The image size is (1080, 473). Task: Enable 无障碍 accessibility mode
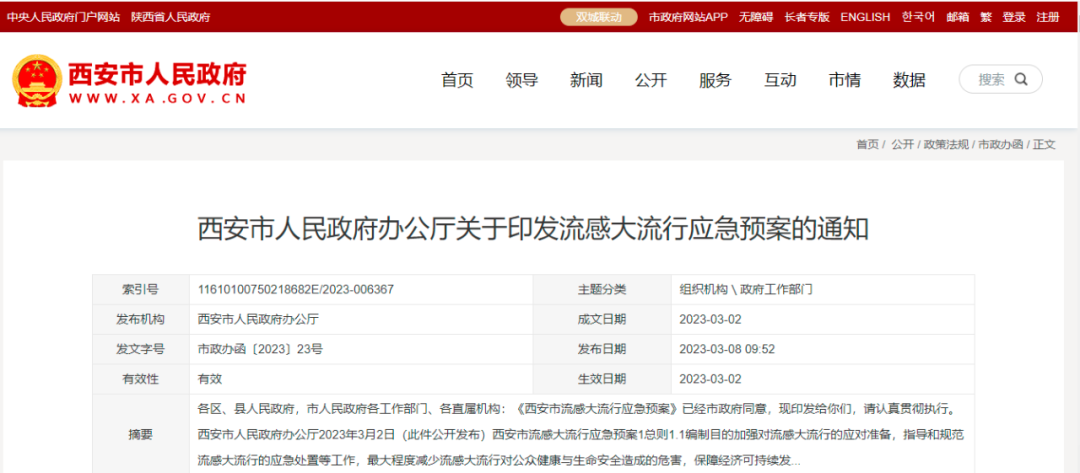tap(756, 17)
